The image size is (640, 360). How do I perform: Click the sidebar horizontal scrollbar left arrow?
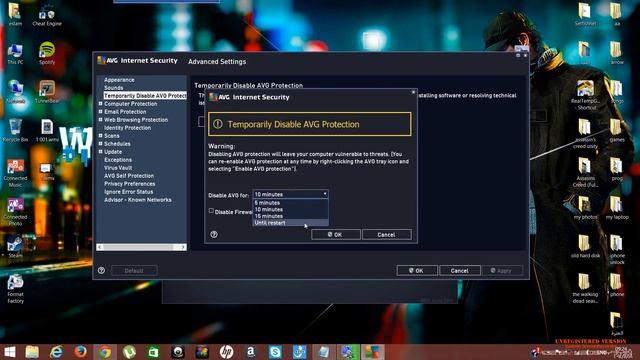coord(100,247)
